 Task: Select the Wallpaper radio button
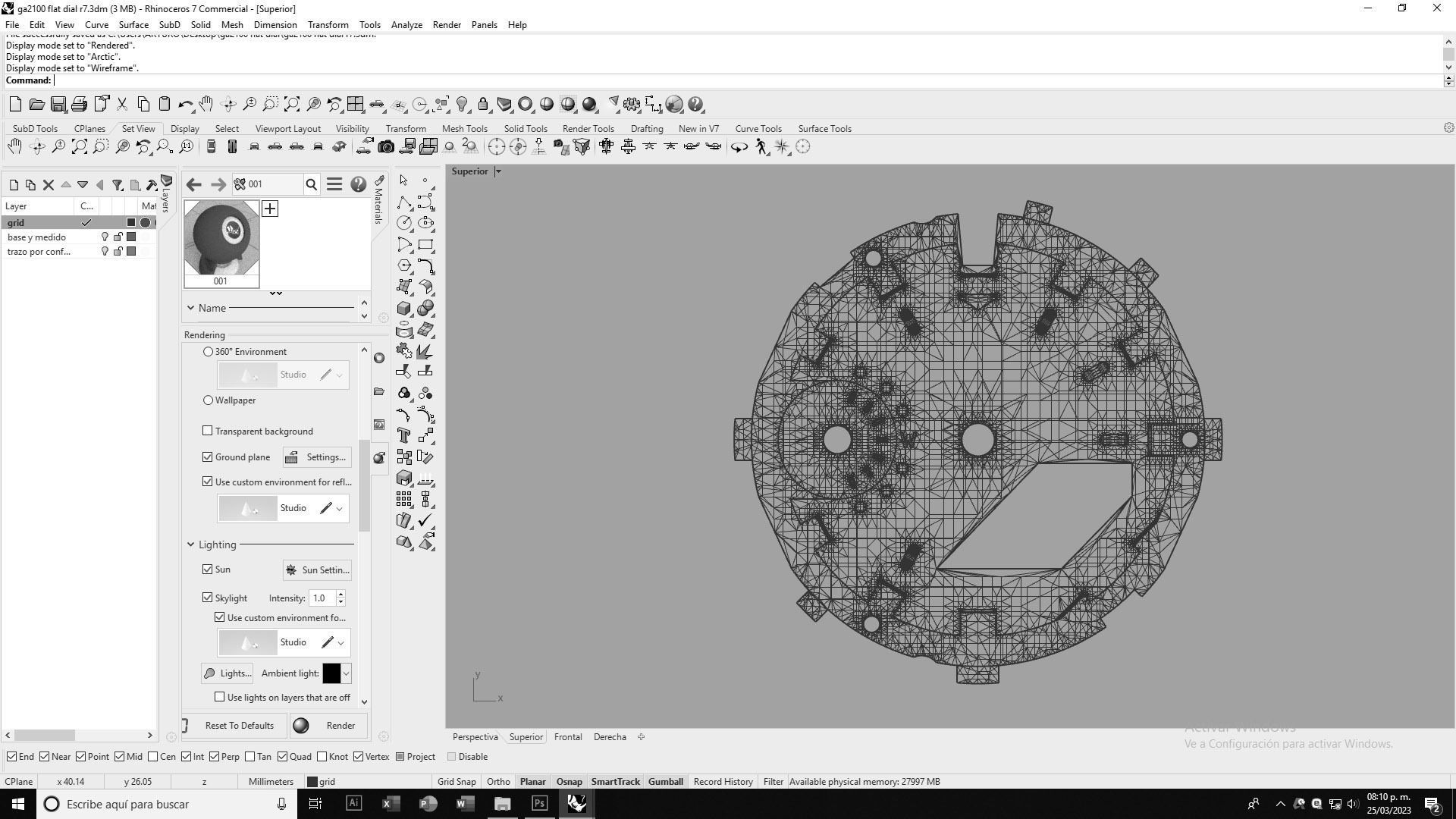tap(208, 400)
